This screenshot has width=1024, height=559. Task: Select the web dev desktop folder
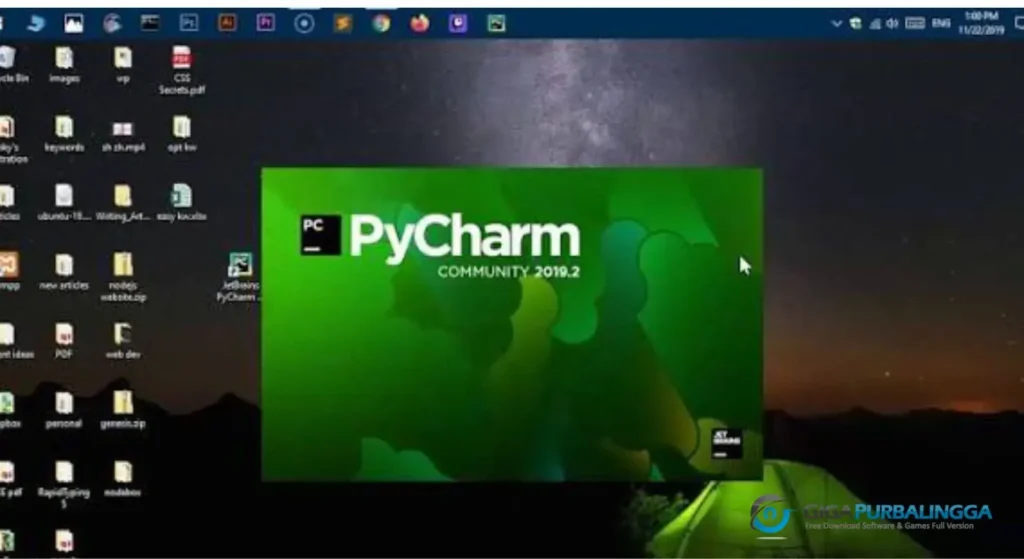[123, 342]
